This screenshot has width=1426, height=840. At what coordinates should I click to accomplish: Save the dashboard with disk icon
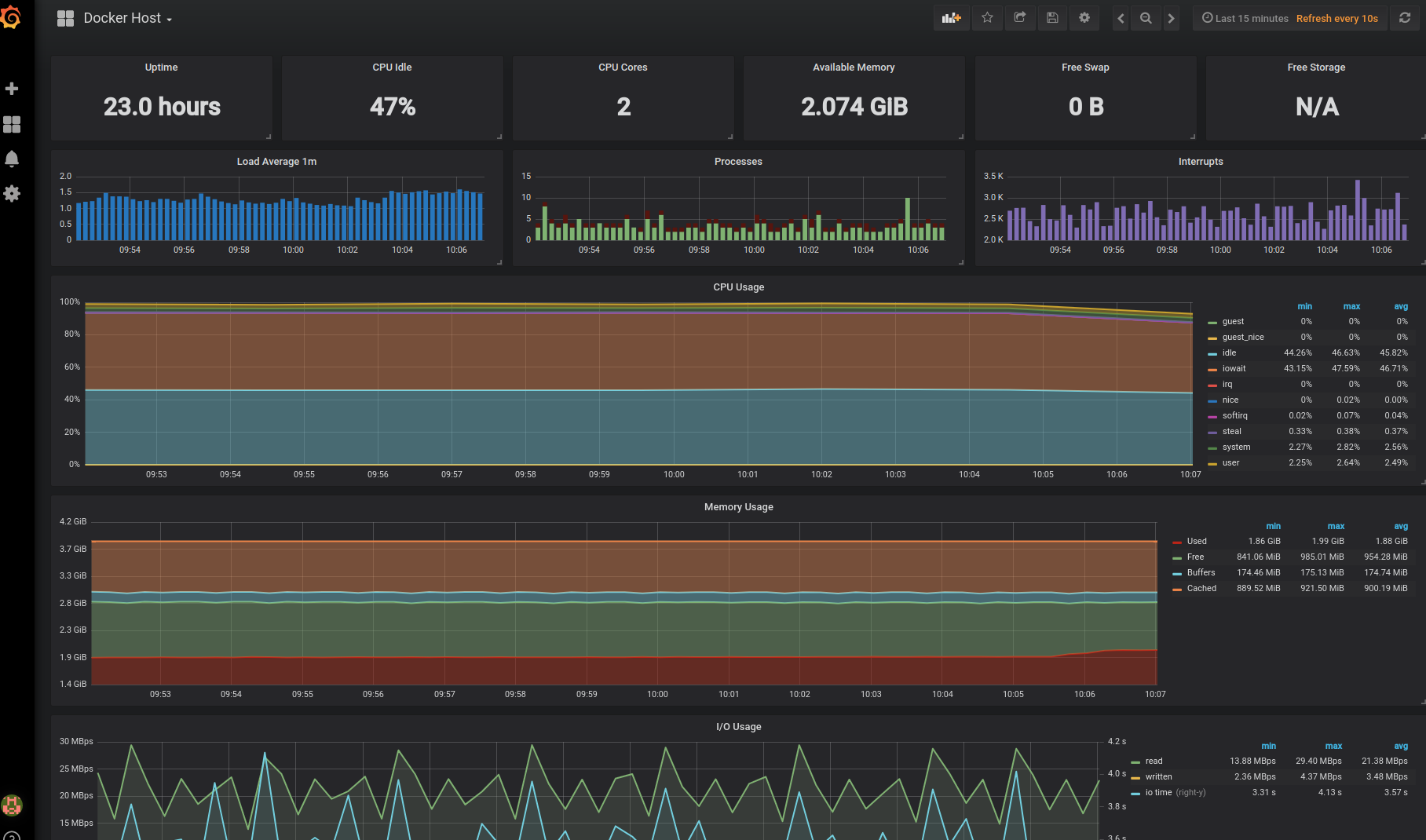1052,18
